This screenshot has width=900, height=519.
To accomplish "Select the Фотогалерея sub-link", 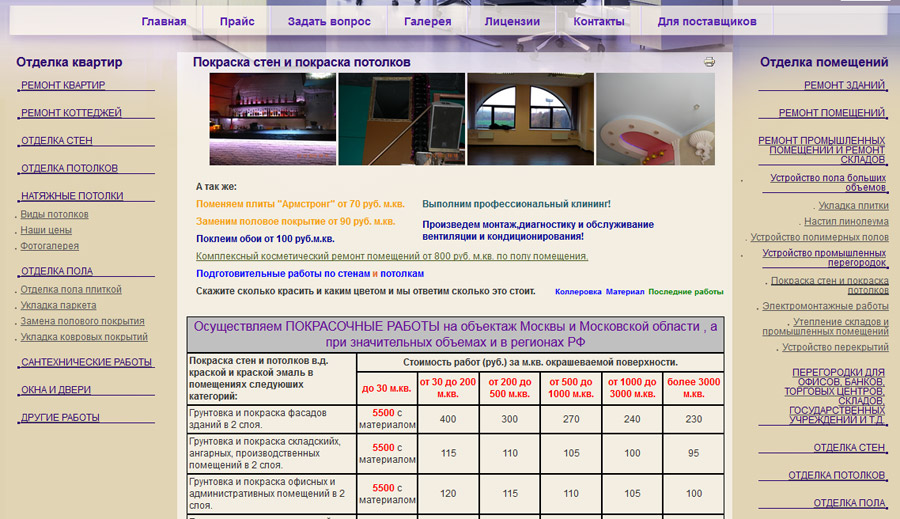I will tap(49, 246).
